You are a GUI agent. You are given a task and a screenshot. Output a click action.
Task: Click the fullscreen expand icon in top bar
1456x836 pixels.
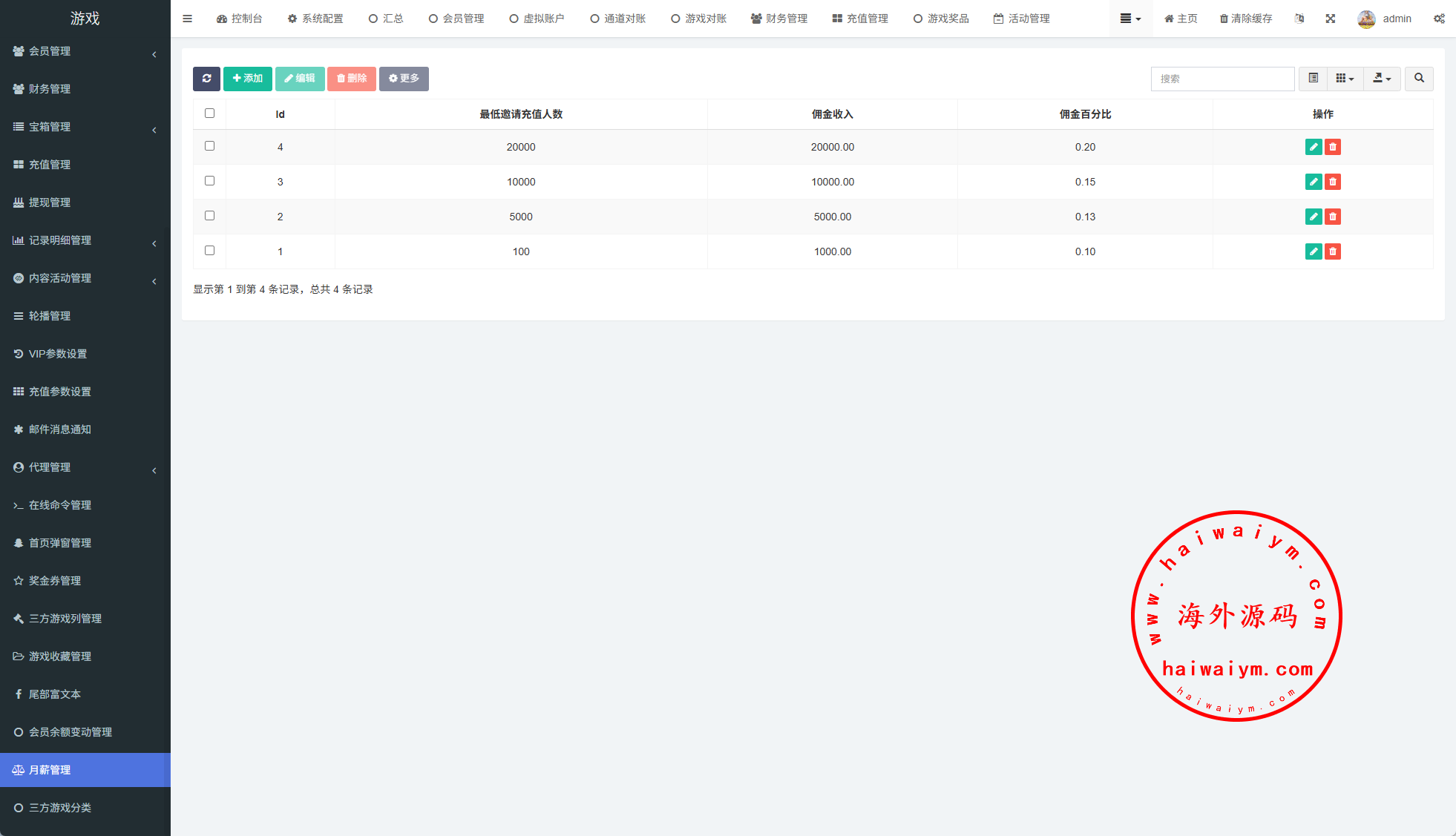click(1331, 19)
